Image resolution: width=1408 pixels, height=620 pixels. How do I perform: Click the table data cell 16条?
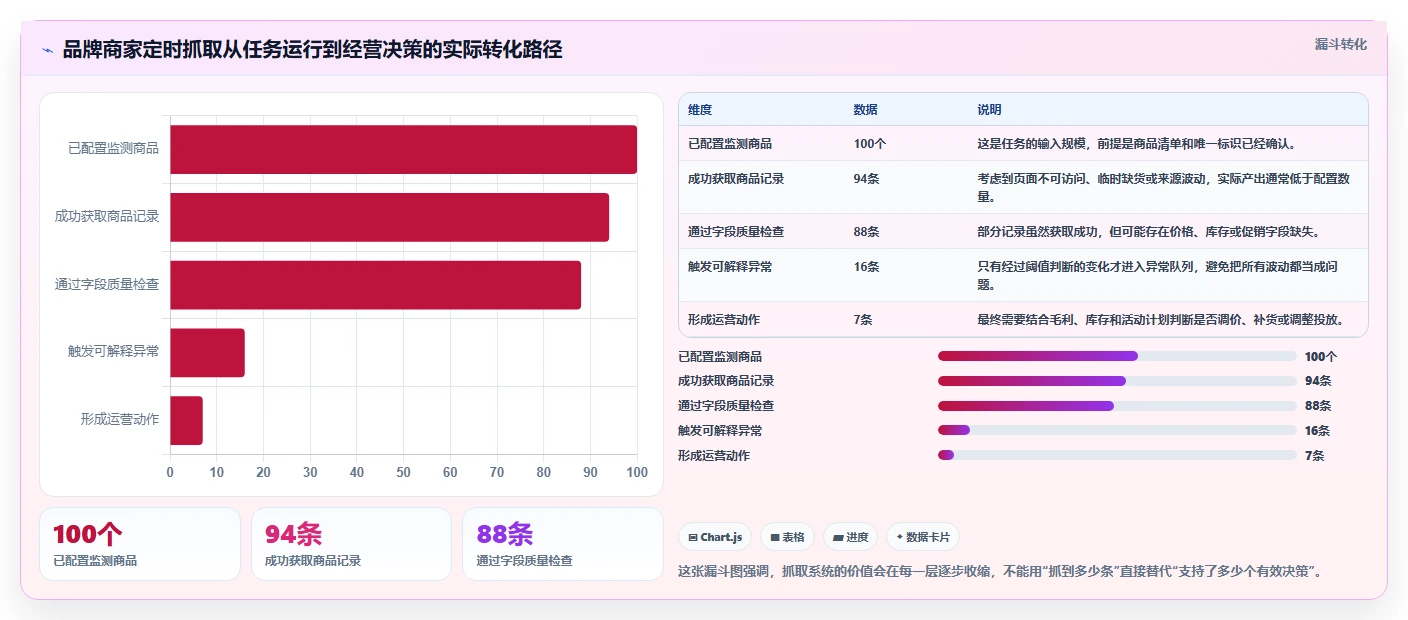coord(866,267)
